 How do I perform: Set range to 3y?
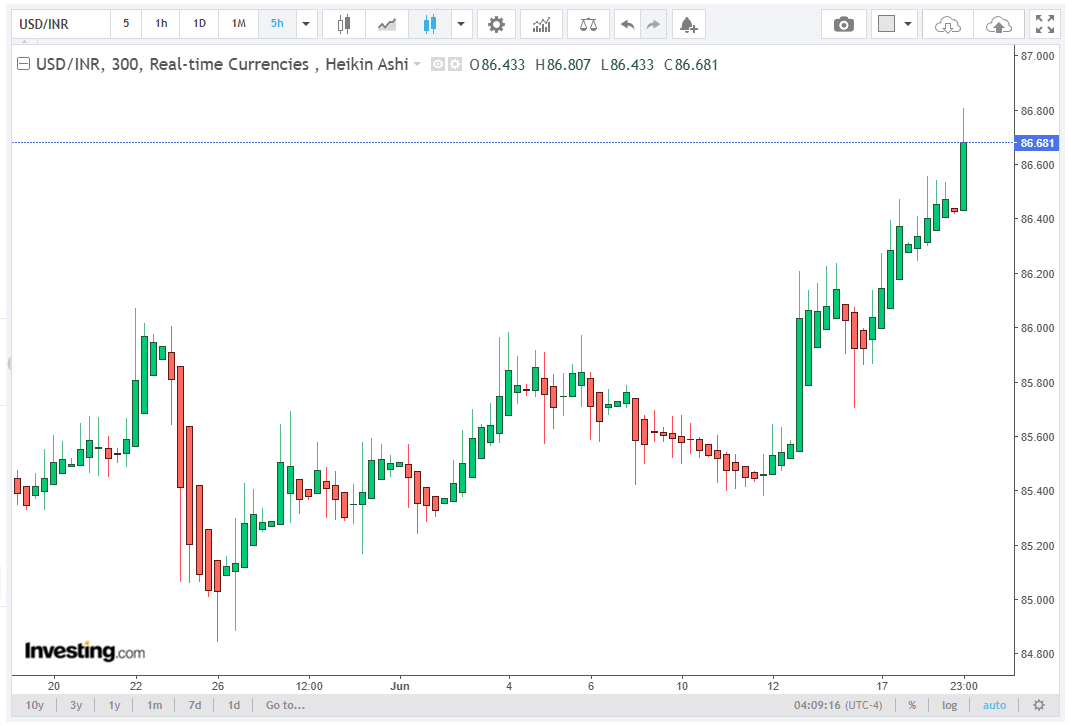pos(76,705)
